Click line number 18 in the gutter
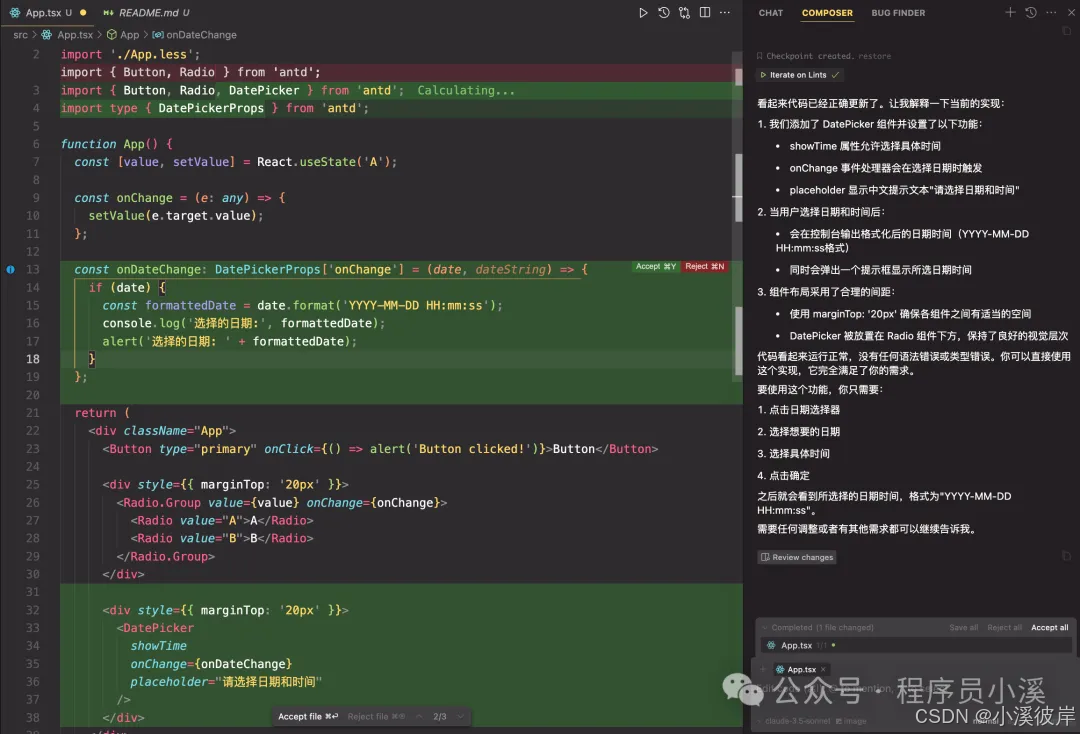This screenshot has width=1080, height=734. pos(32,359)
